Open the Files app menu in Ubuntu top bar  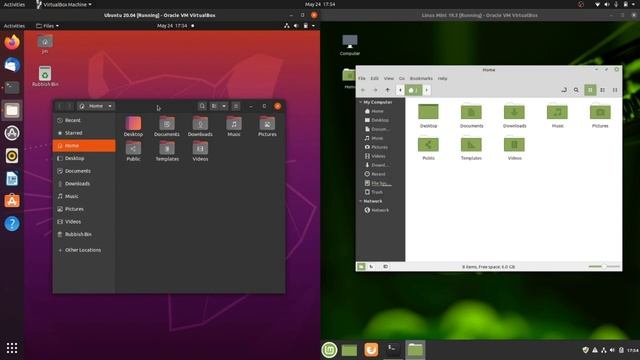pos(47,26)
